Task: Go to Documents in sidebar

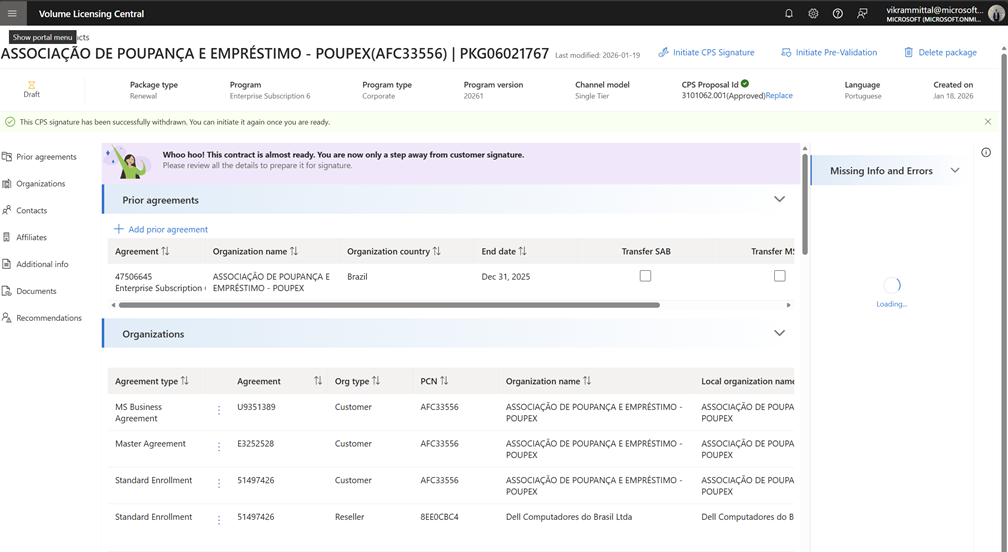Action: click(30, 292)
